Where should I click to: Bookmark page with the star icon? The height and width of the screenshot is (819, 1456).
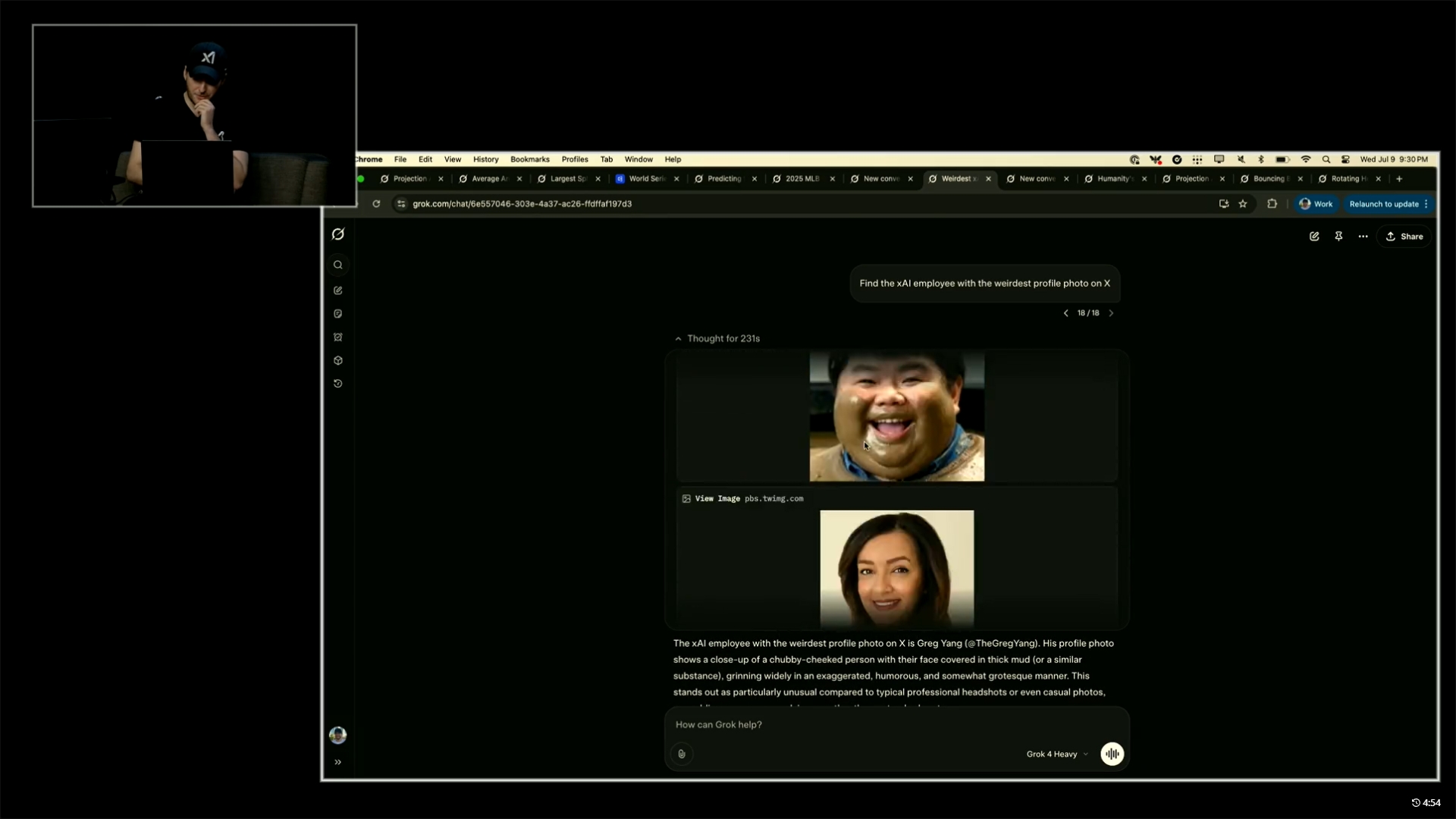tap(1243, 204)
